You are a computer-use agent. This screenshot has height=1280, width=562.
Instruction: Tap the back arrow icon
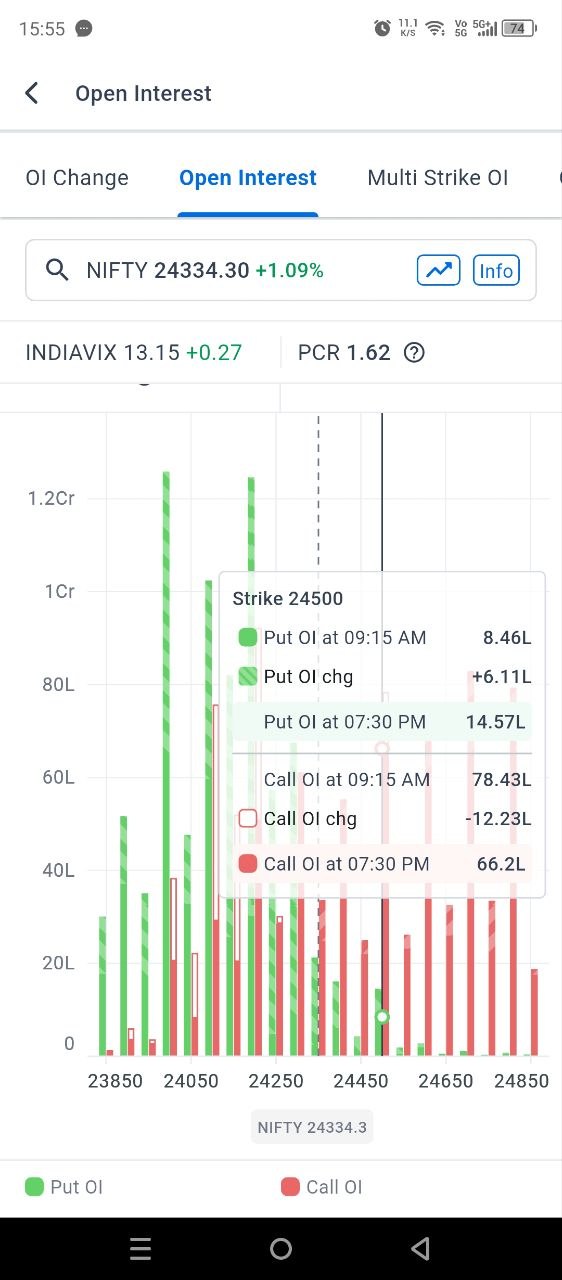coord(32,93)
